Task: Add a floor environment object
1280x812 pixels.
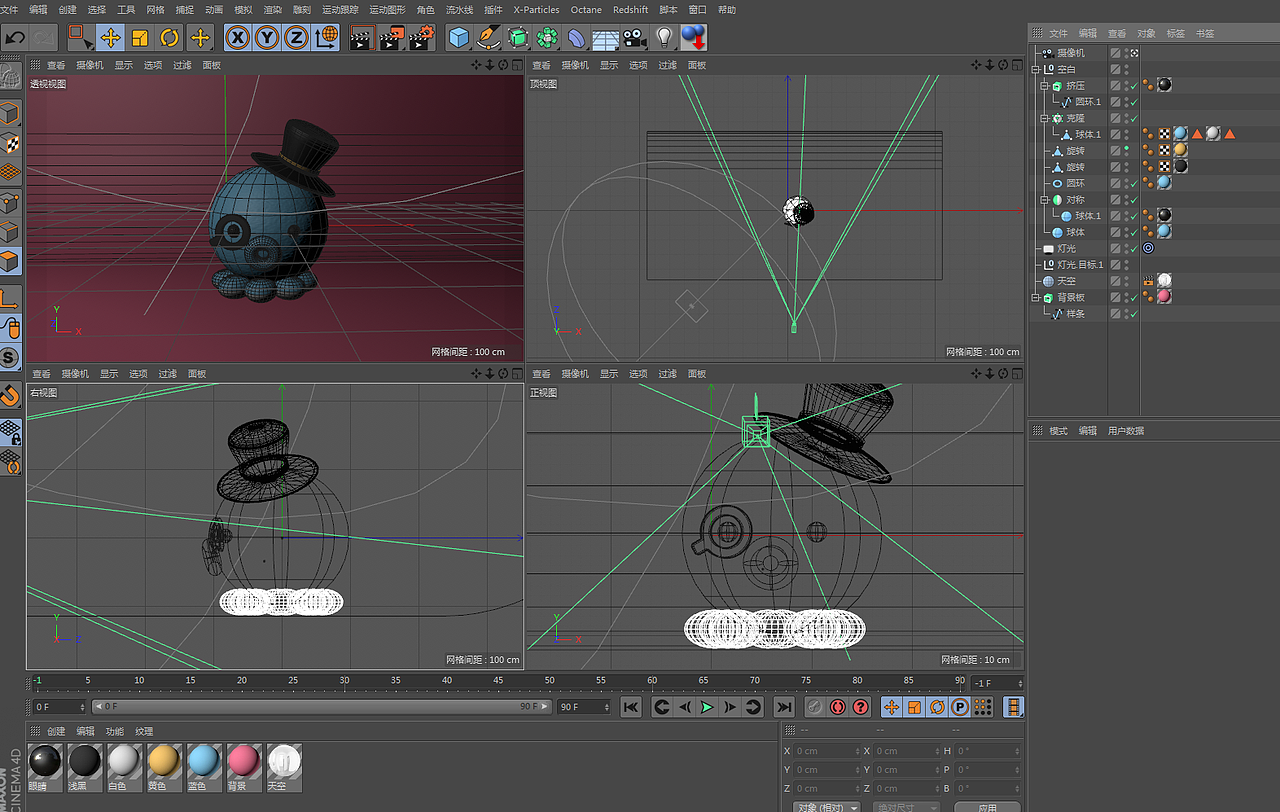Action: click(x=605, y=38)
